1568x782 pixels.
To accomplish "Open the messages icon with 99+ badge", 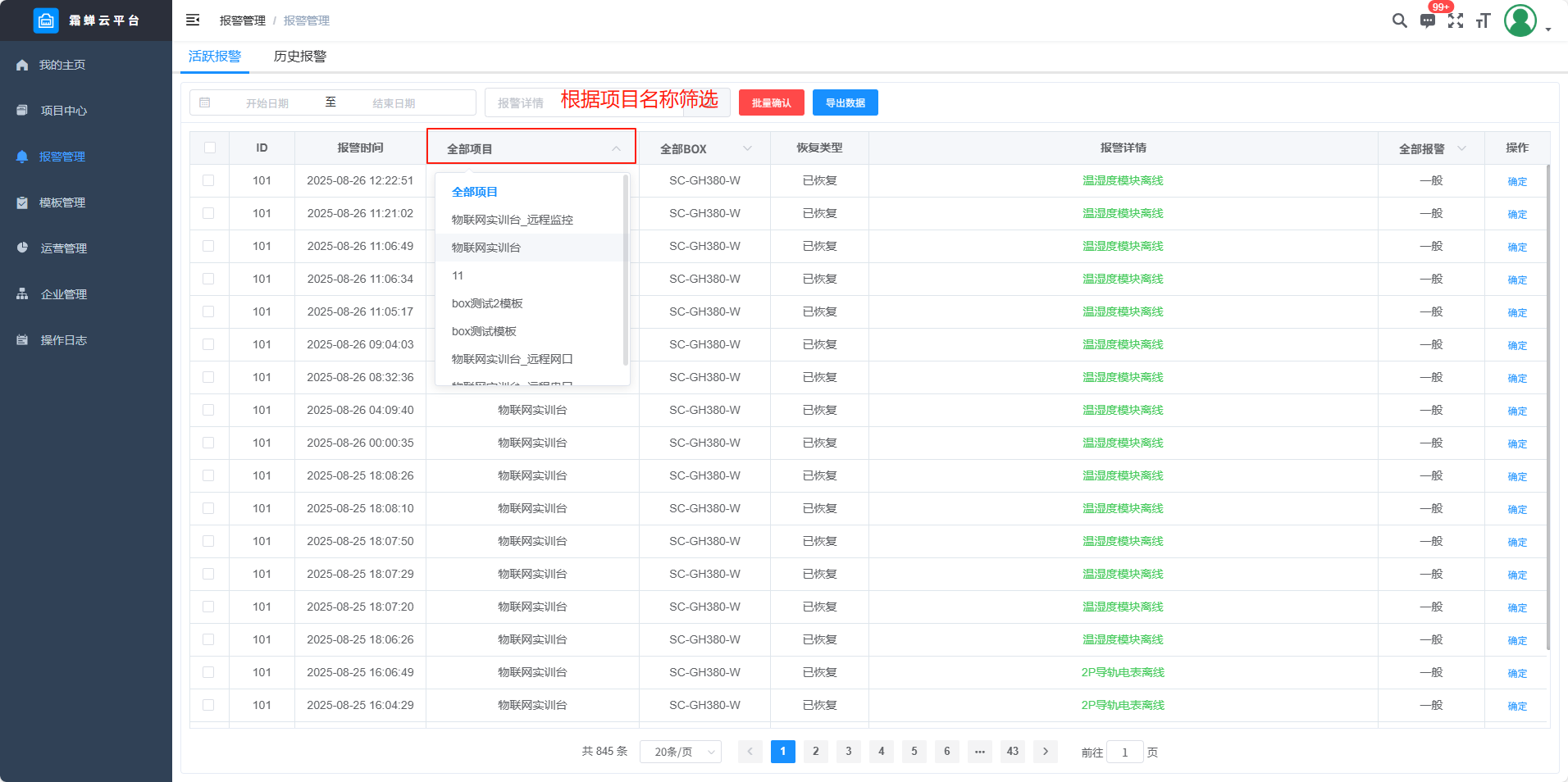I will pyautogui.click(x=1428, y=21).
